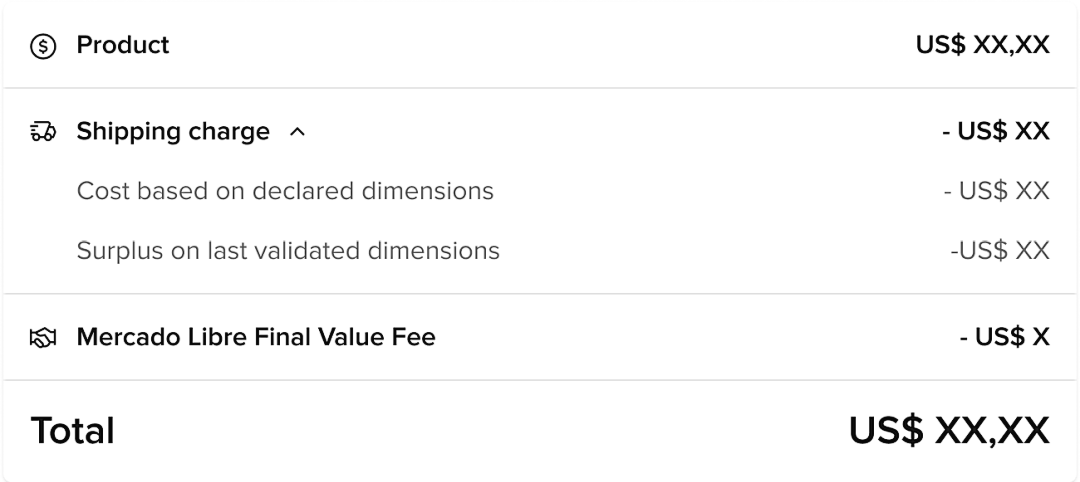
Task: Click the Total label
Action: click(73, 431)
